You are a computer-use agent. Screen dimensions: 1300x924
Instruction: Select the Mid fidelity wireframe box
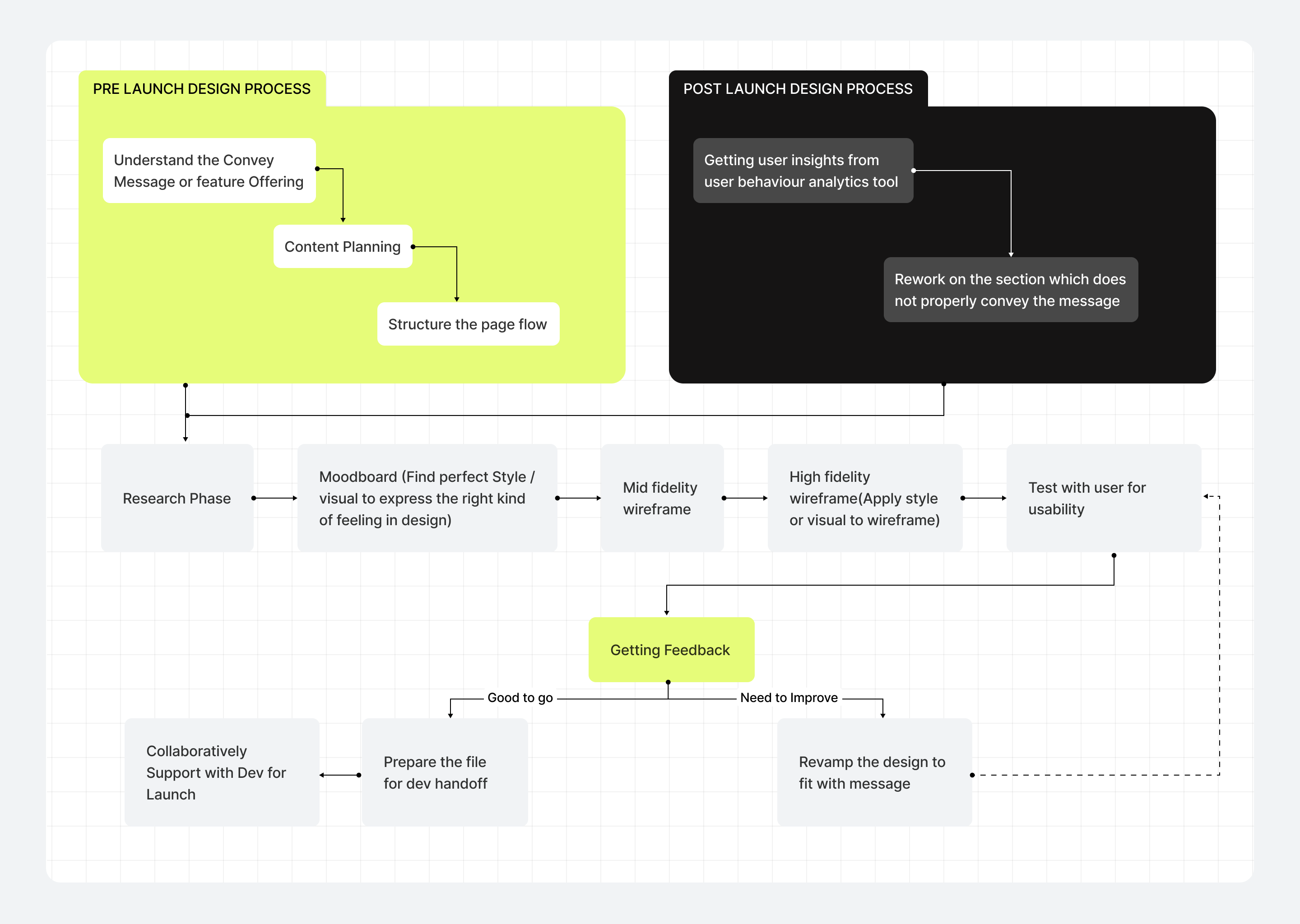(661, 498)
